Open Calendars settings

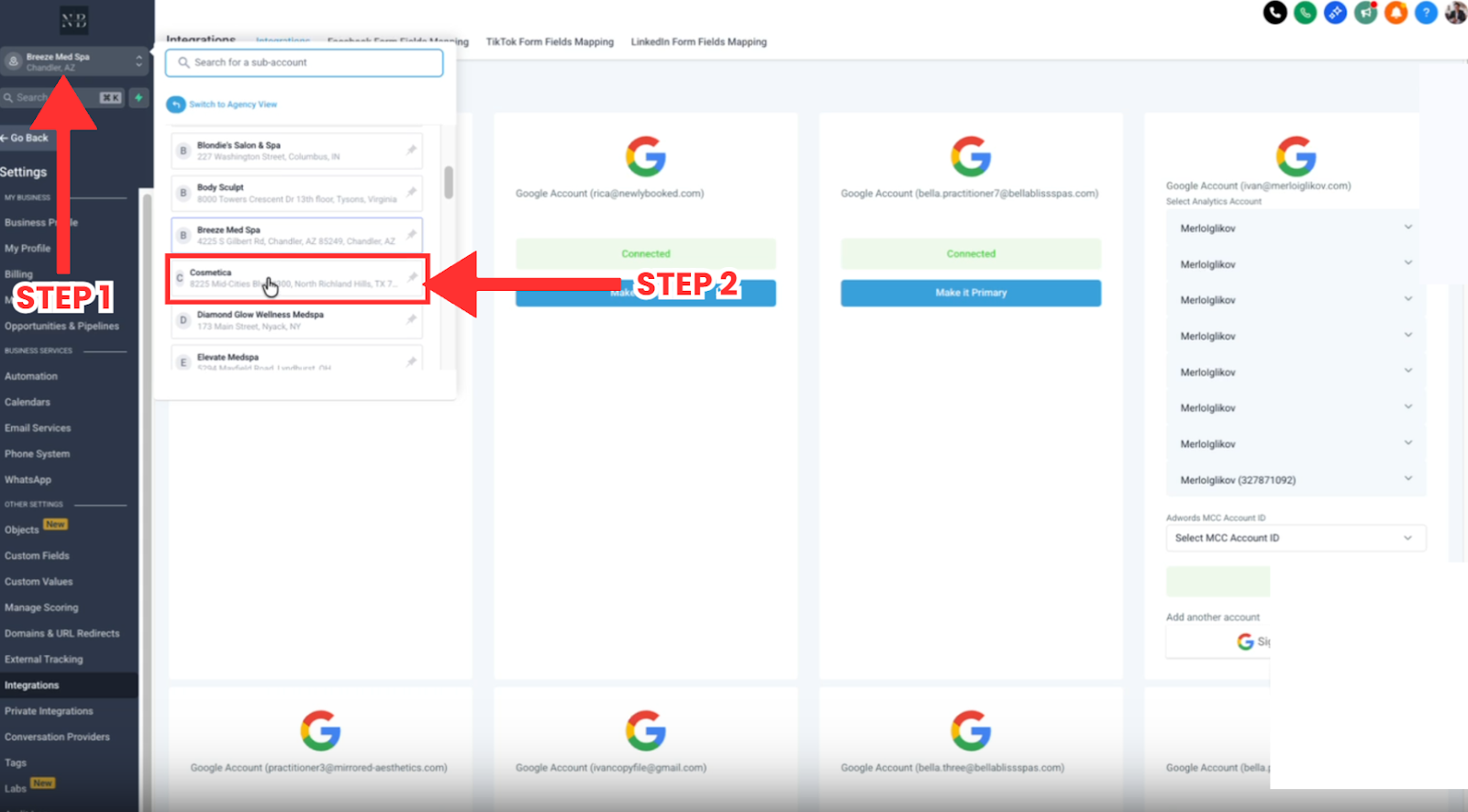(28, 402)
